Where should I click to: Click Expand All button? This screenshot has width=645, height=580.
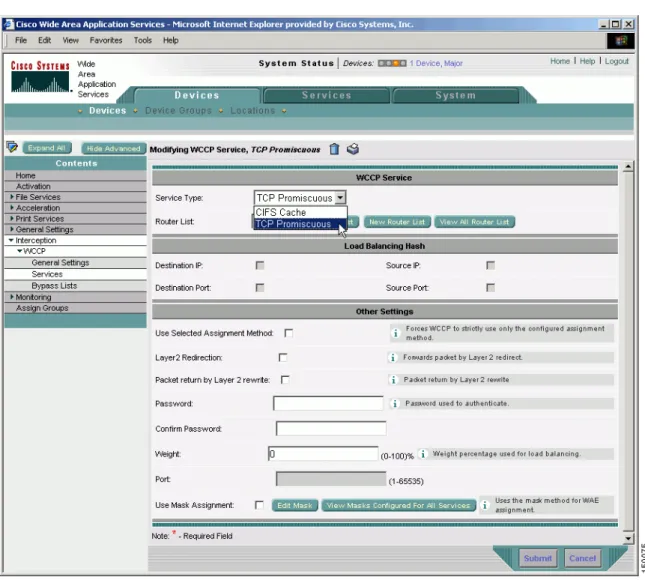[x=46, y=148]
